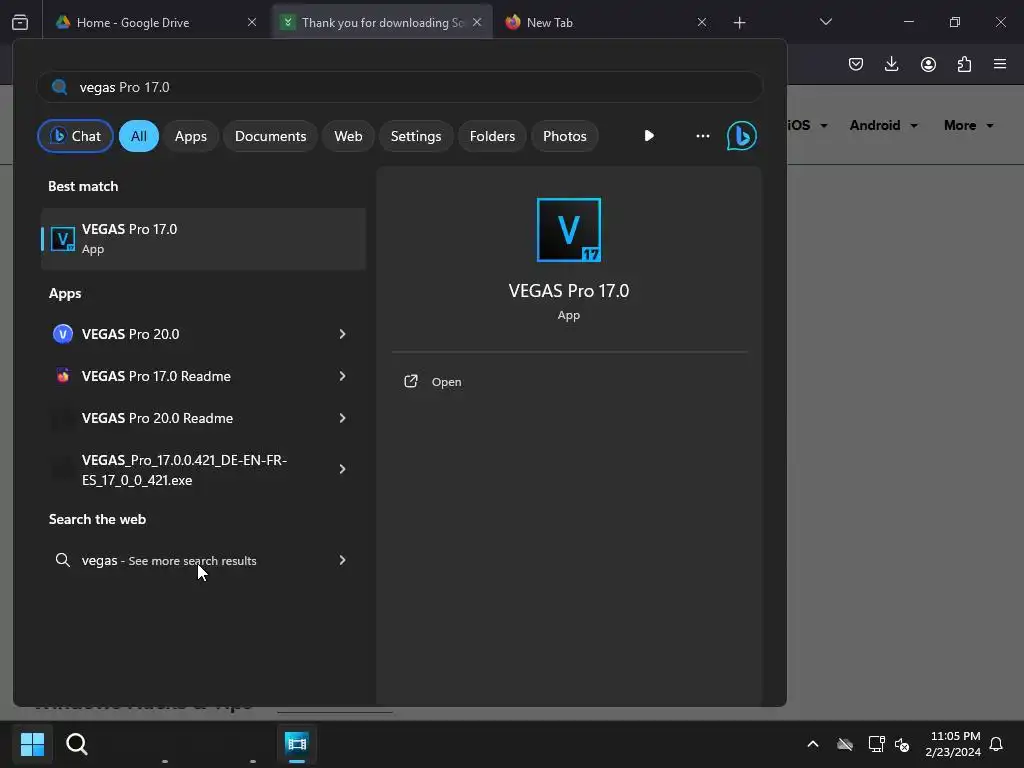The height and width of the screenshot is (768, 1024).
Task: Open network status tray icon
Action: pyautogui.click(x=876, y=744)
